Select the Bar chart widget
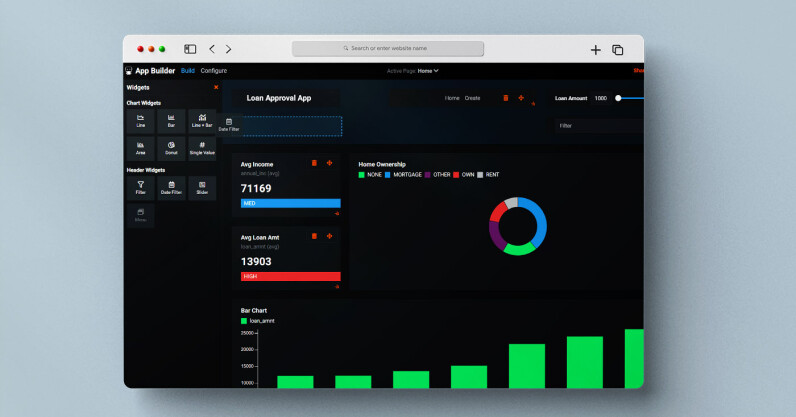This screenshot has width=796, height=417. point(171,121)
